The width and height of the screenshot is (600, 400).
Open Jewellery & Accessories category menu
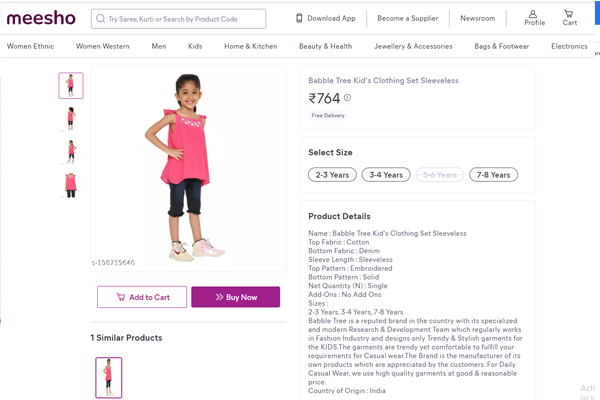(413, 46)
